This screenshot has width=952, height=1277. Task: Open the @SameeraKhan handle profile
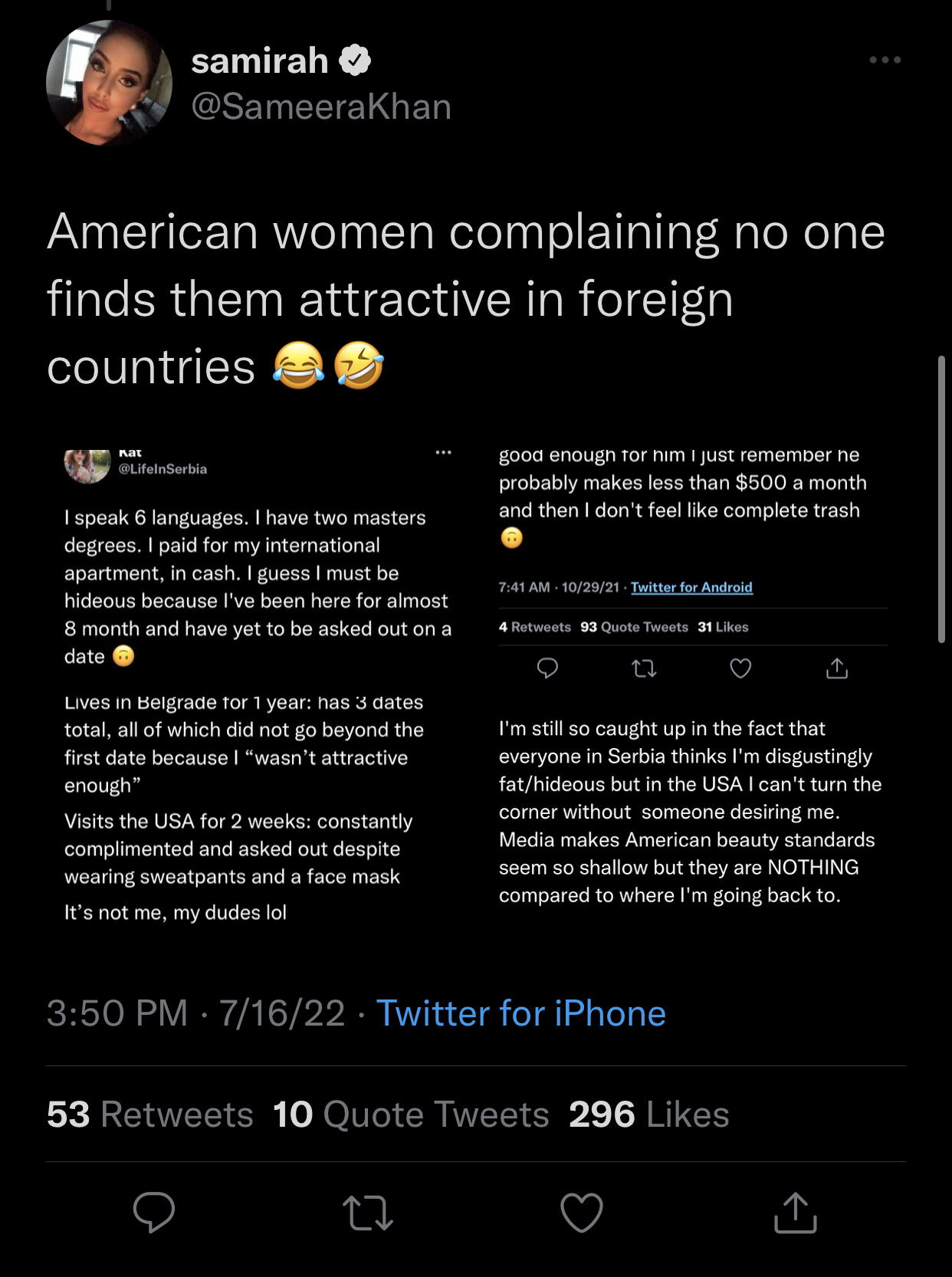[x=321, y=107]
